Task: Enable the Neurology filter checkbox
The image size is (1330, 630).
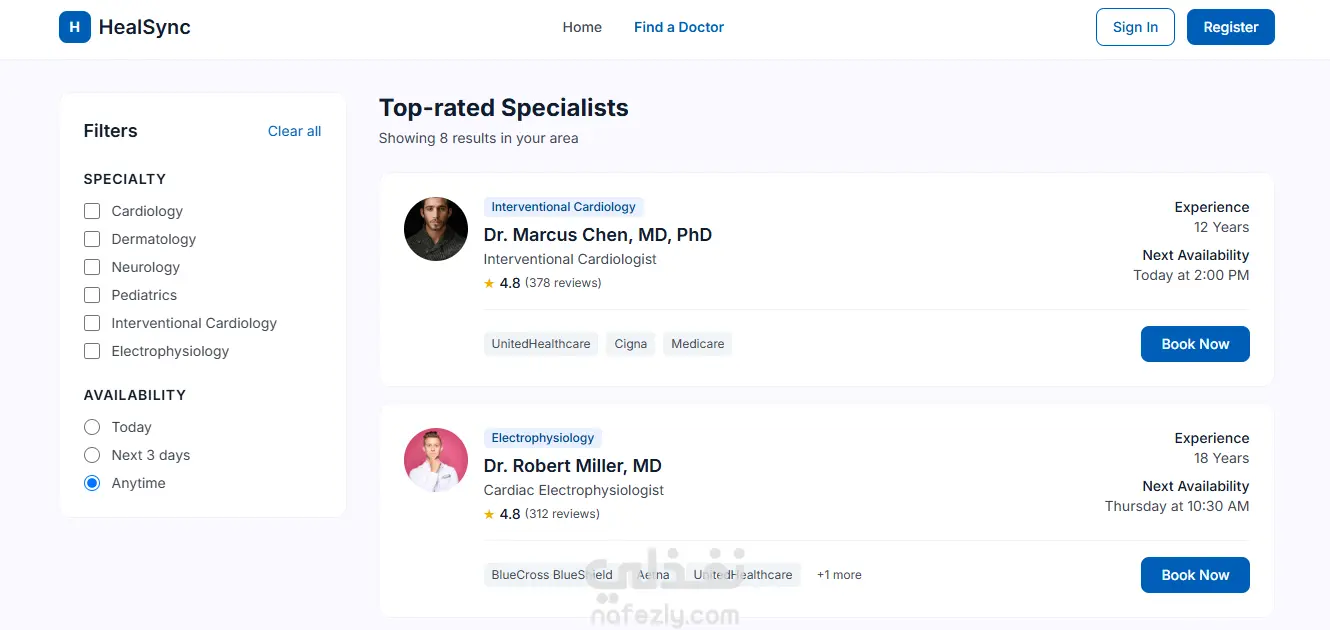Action: 92,267
